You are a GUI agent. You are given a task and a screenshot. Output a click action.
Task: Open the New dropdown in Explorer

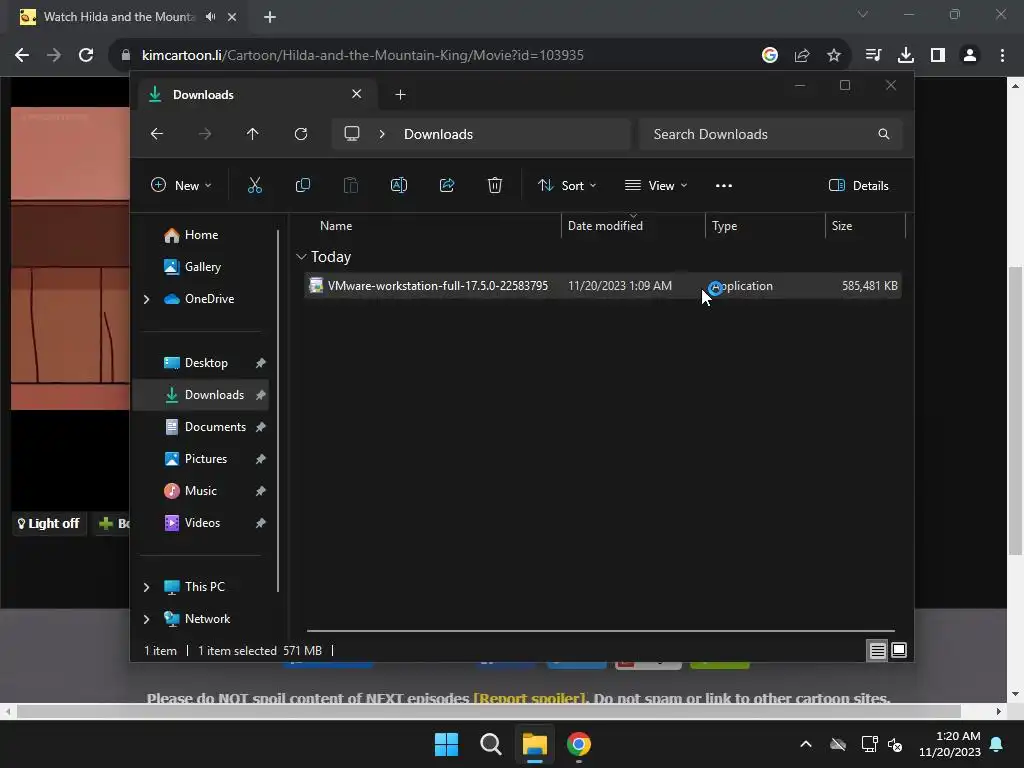(x=181, y=185)
